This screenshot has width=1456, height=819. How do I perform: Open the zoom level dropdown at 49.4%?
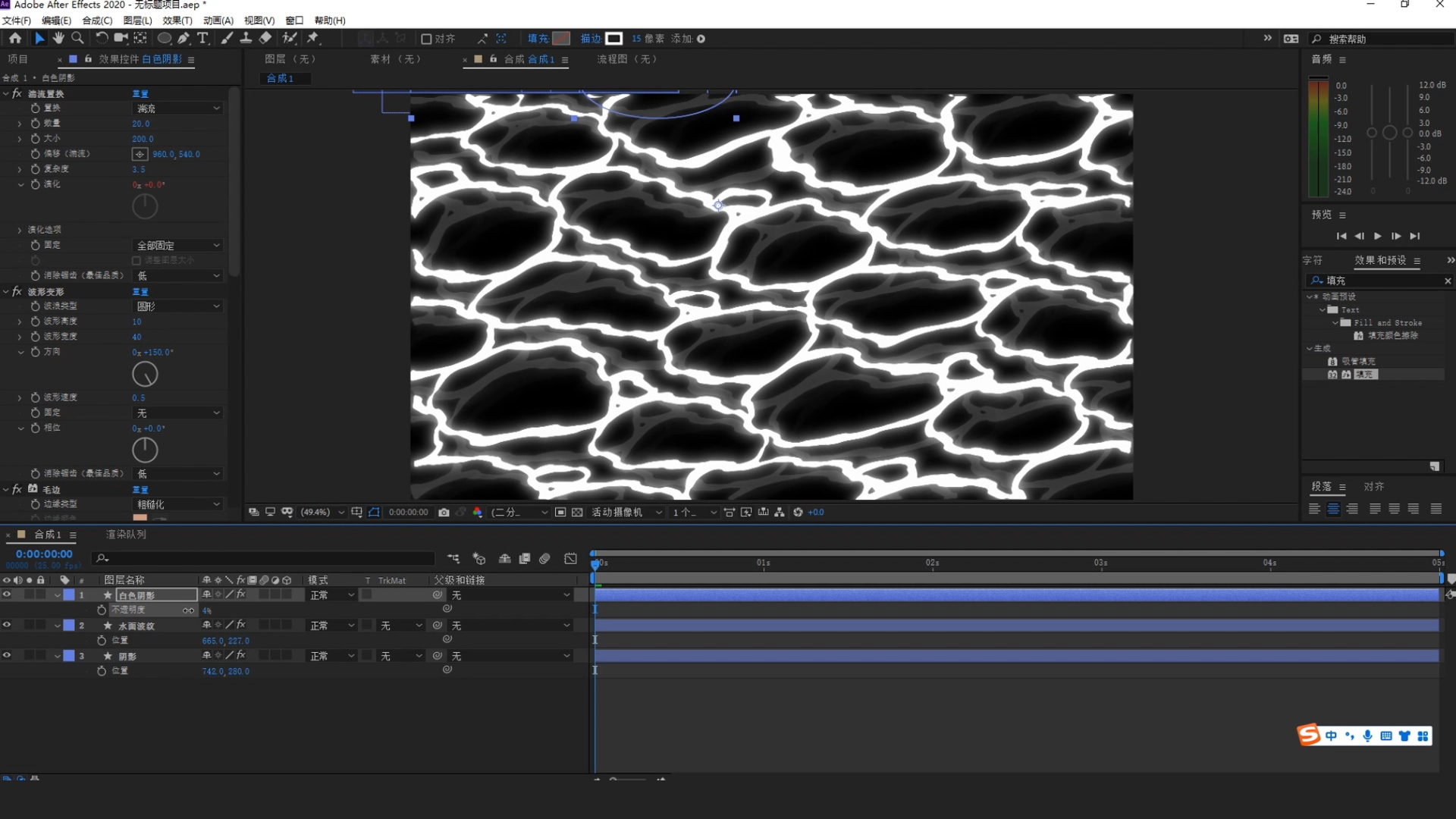click(322, 513)
